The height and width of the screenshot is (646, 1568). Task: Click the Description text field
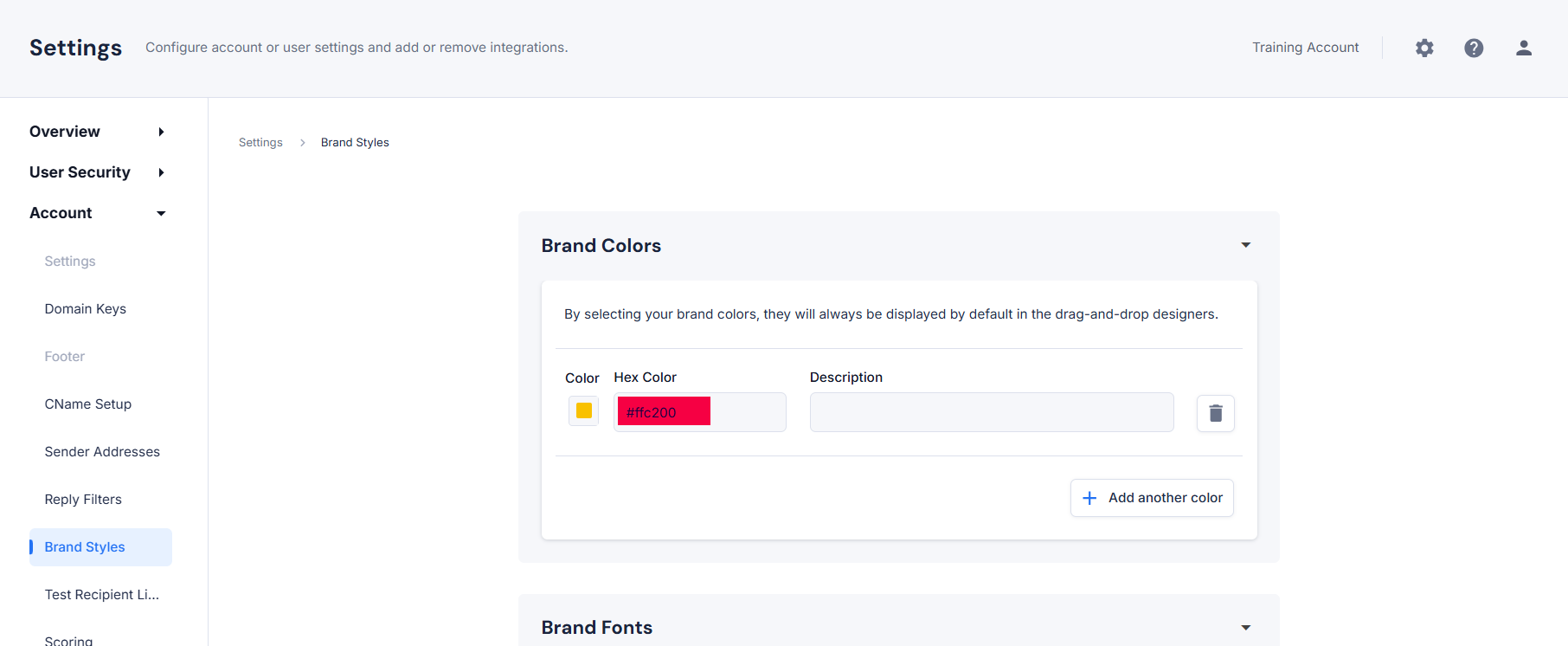(991, 412)
